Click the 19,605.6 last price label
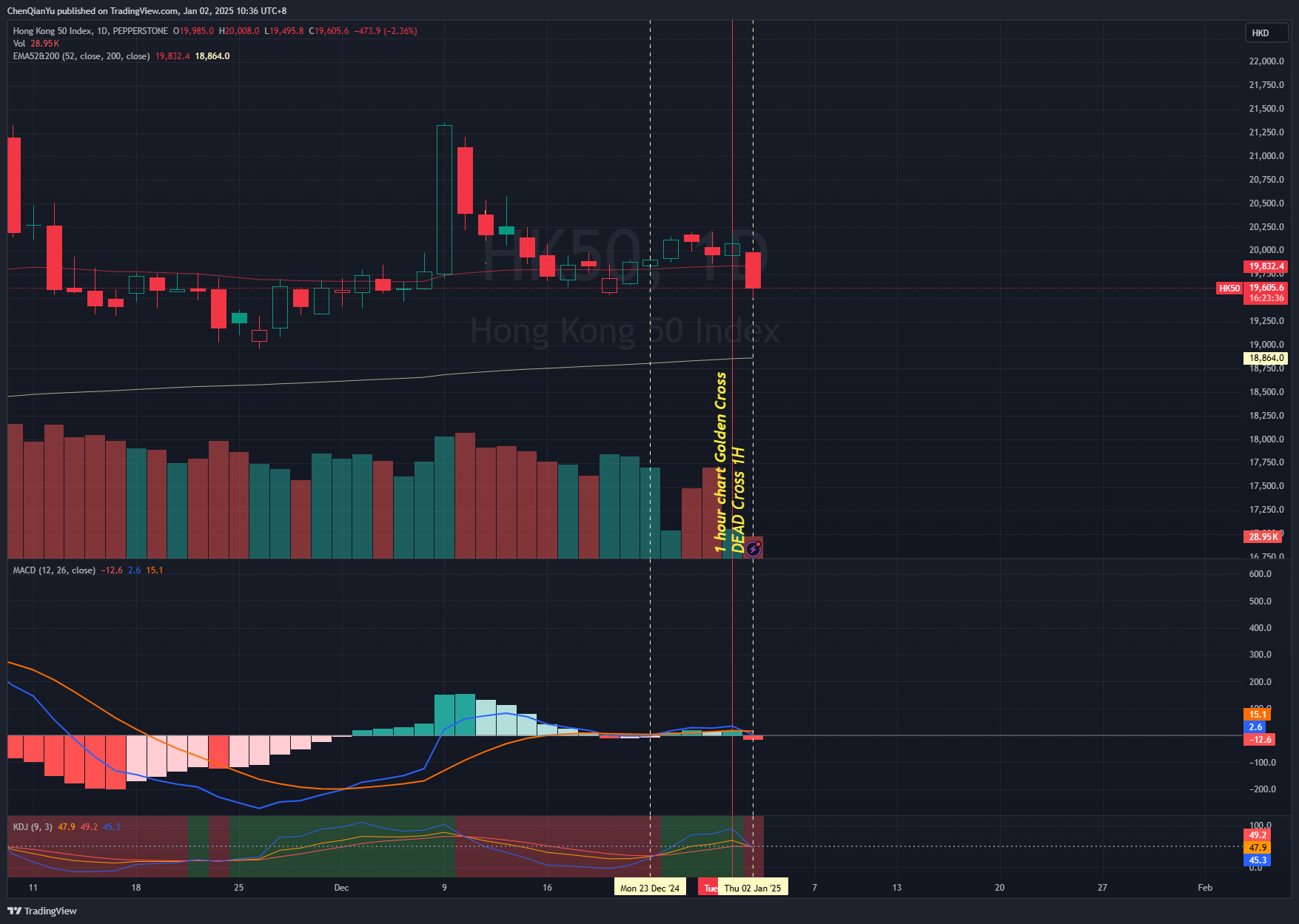Image resolution: width=1299 pixels, height=924 pixels. click(x=1266, y=288)
